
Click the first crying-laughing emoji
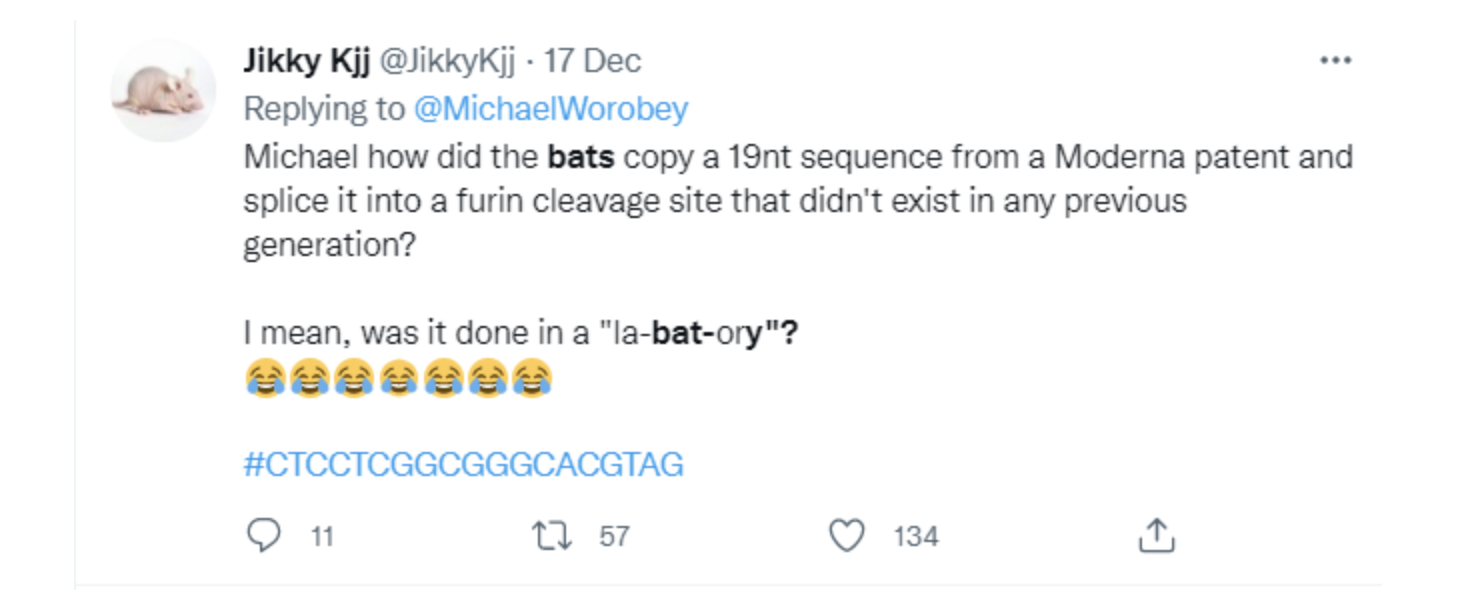click(264, 380)
